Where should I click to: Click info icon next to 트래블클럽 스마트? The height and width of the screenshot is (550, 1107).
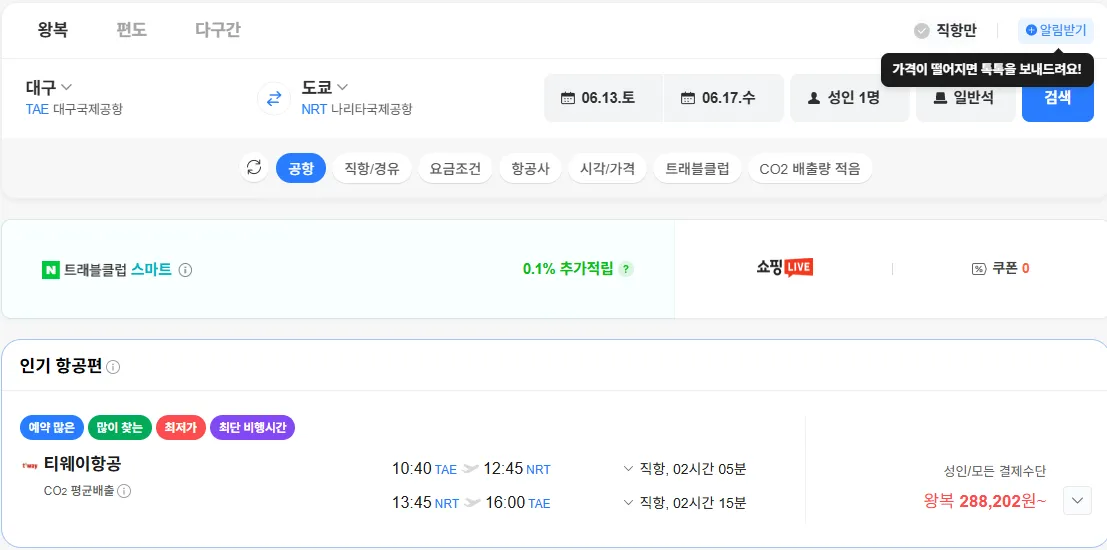click(185, 270)
